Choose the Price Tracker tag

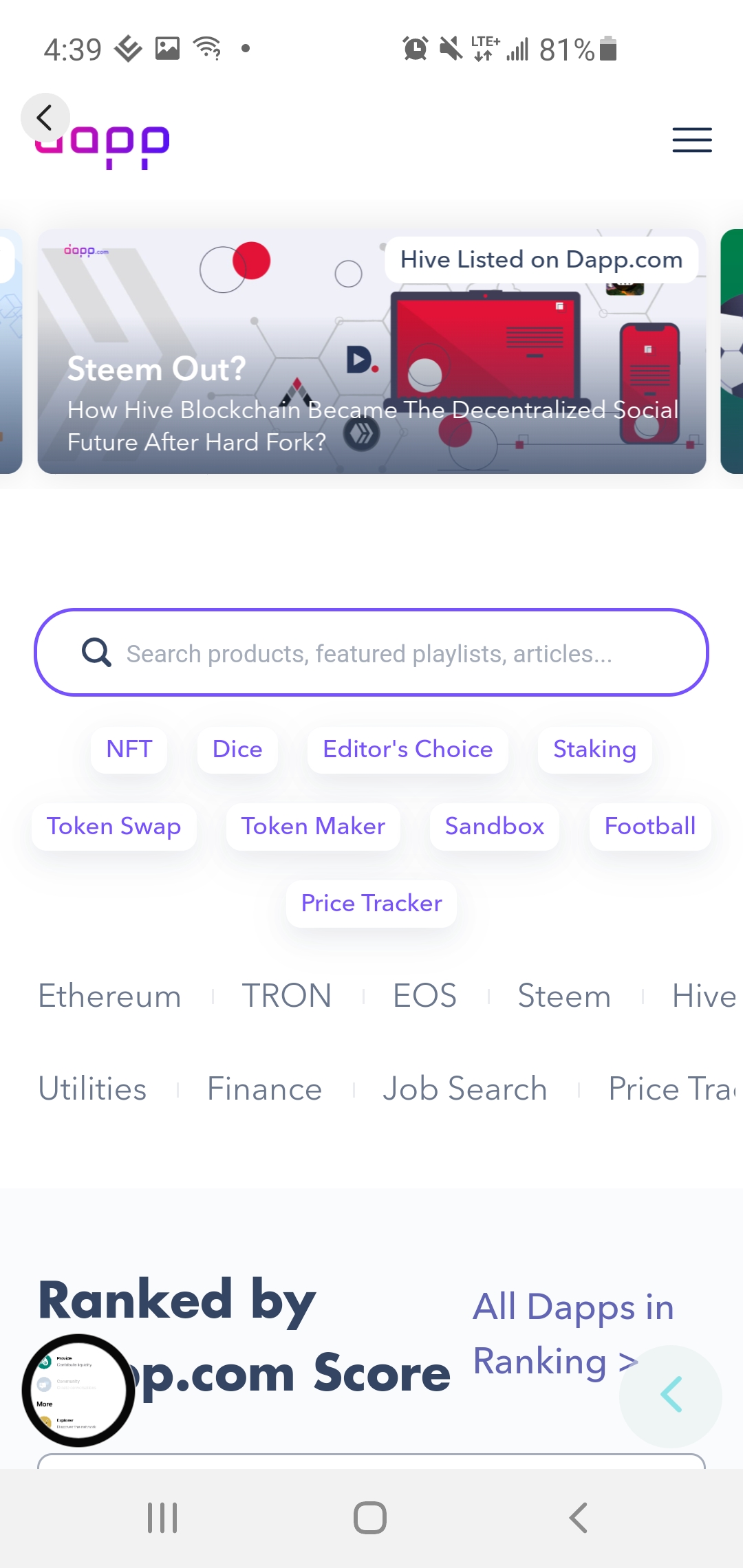point(371,904)
